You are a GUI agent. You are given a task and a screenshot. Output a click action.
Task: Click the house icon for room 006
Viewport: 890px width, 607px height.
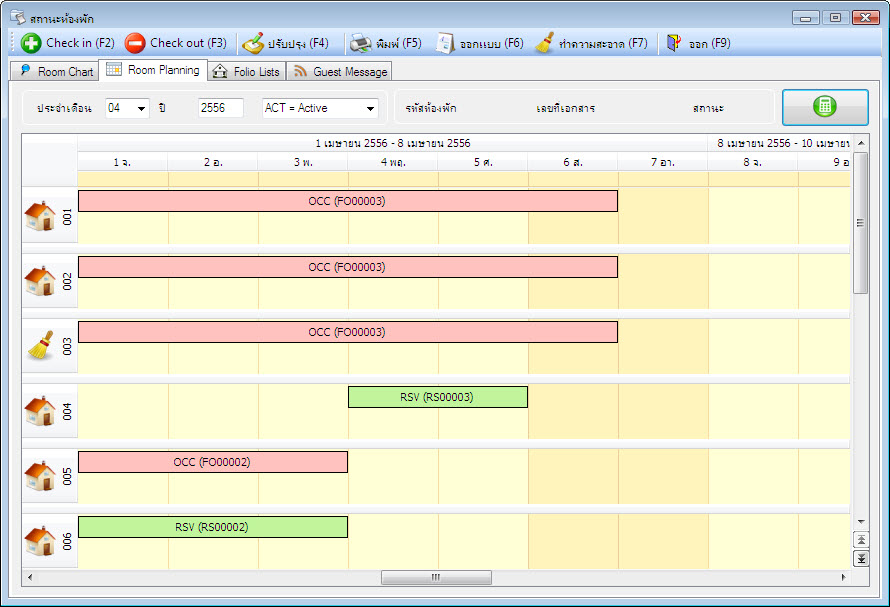tap(40, 541)
